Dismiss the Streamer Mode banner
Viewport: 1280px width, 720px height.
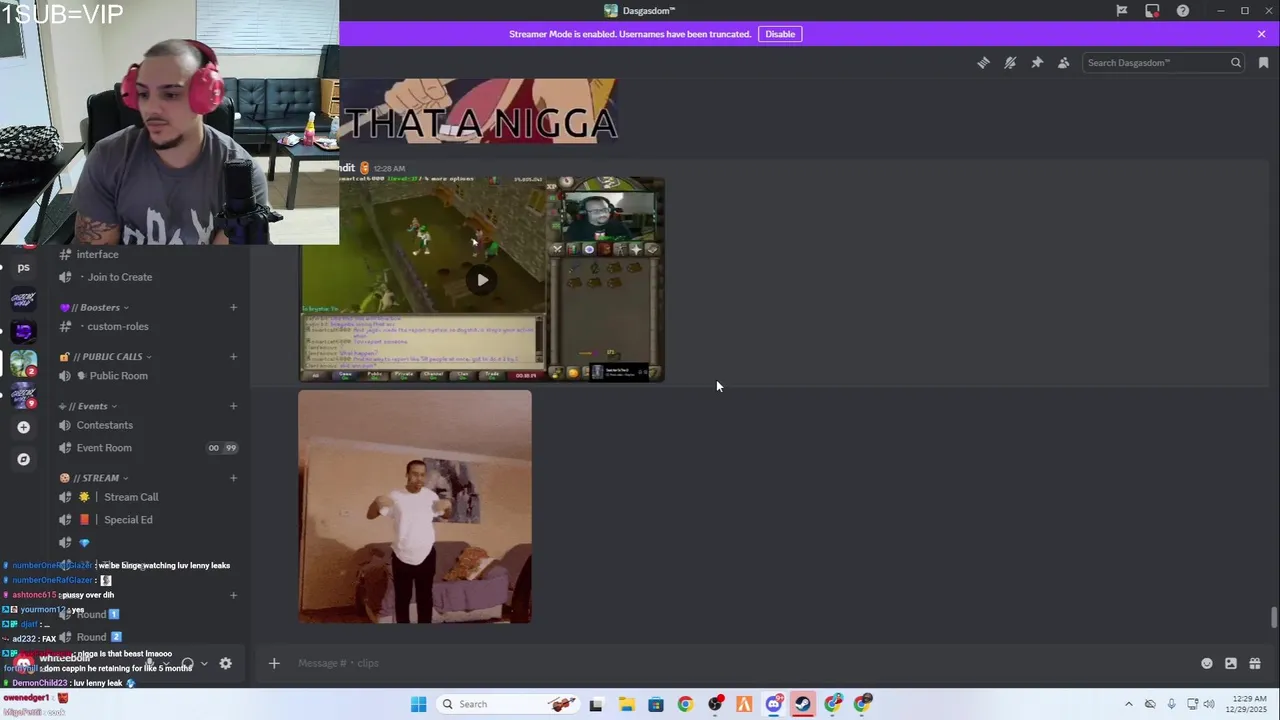[x=1261, y=34]
